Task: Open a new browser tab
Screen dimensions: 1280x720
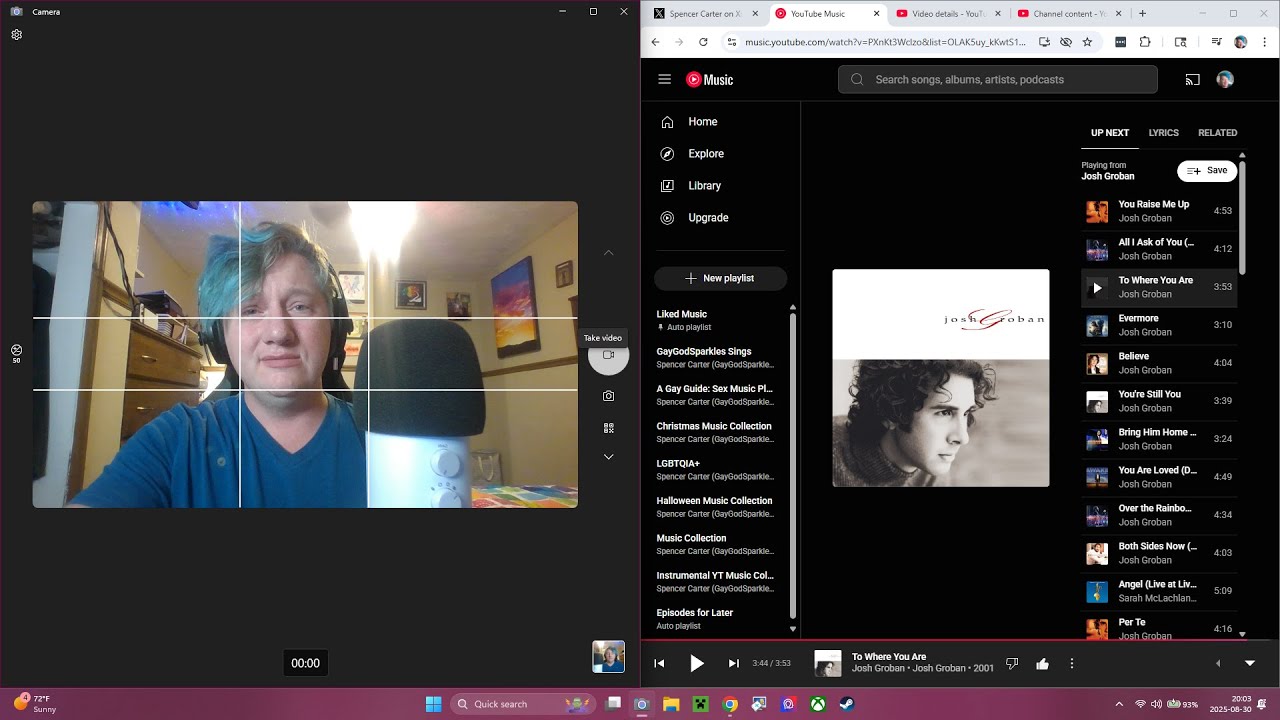Action: coord(1142,13)
